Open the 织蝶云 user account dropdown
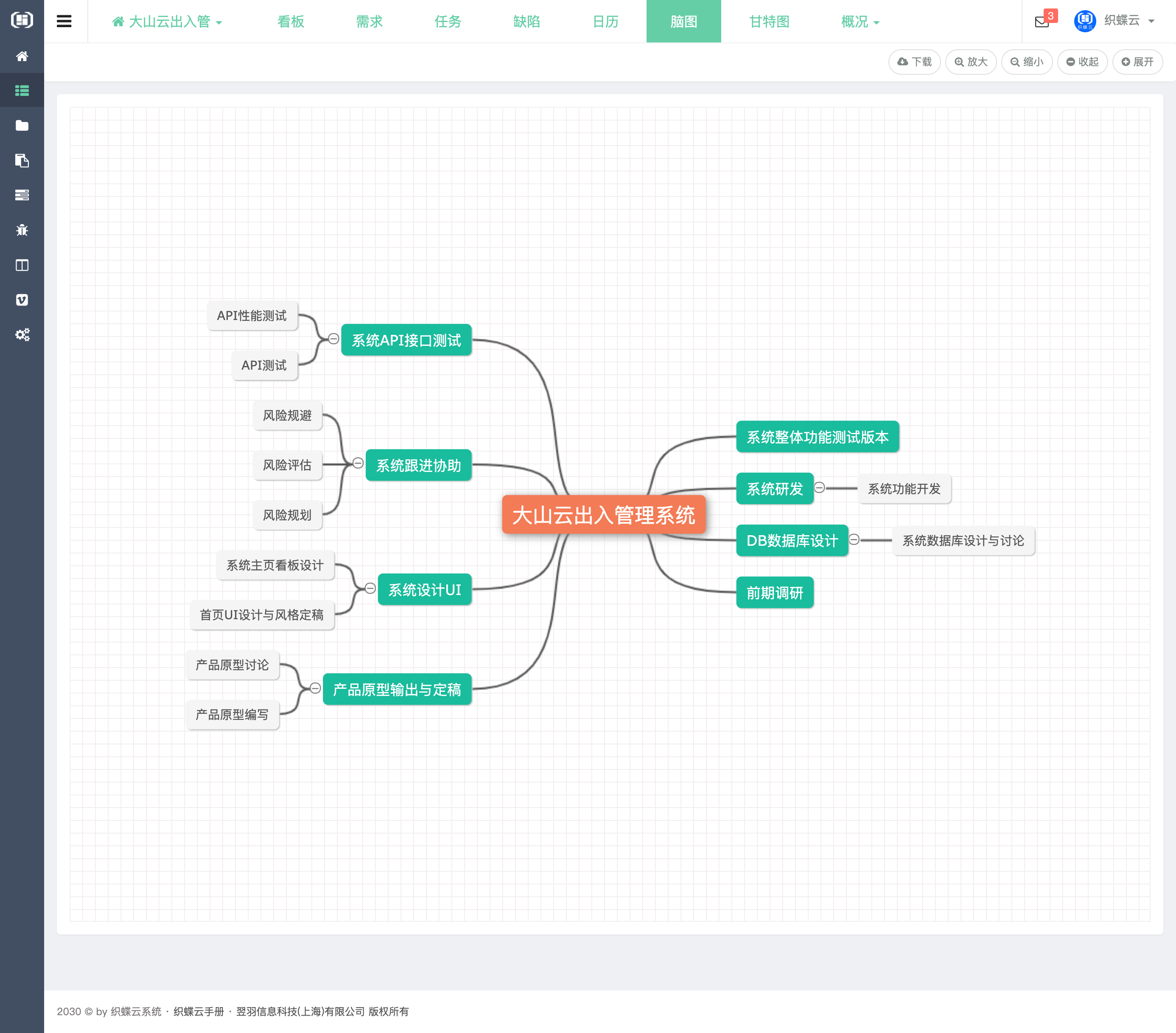Viewport: 1176px width, 1033px height. click(x=1121, y=21)
